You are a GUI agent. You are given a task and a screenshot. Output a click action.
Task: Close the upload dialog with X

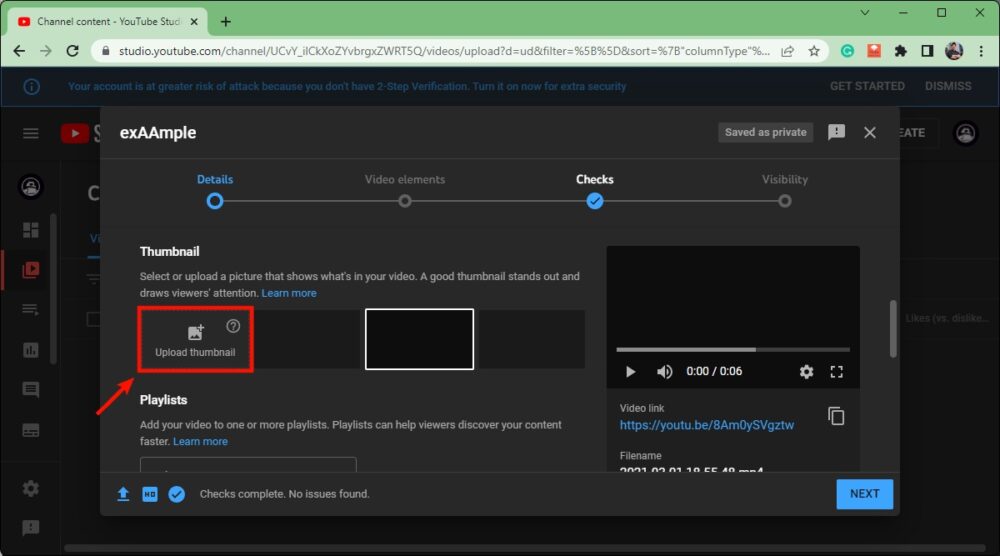pyautogui.click(x=869, y=132)
